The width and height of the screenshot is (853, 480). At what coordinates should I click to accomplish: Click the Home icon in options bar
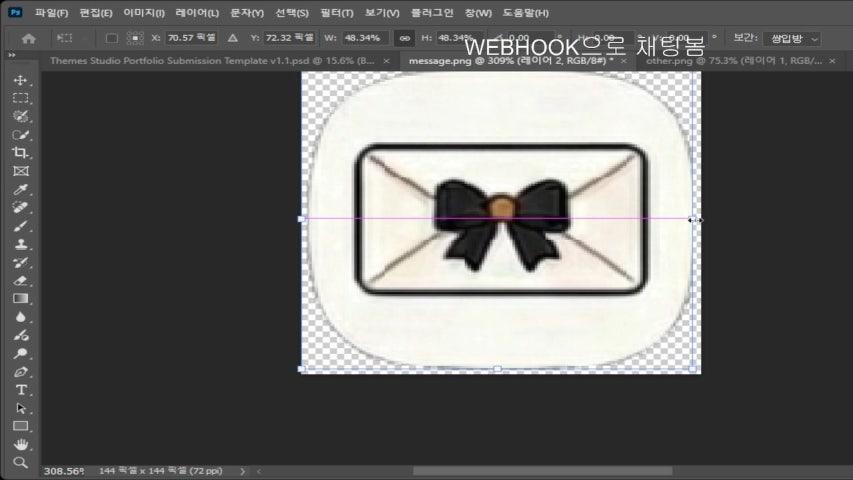pos(29,38)
